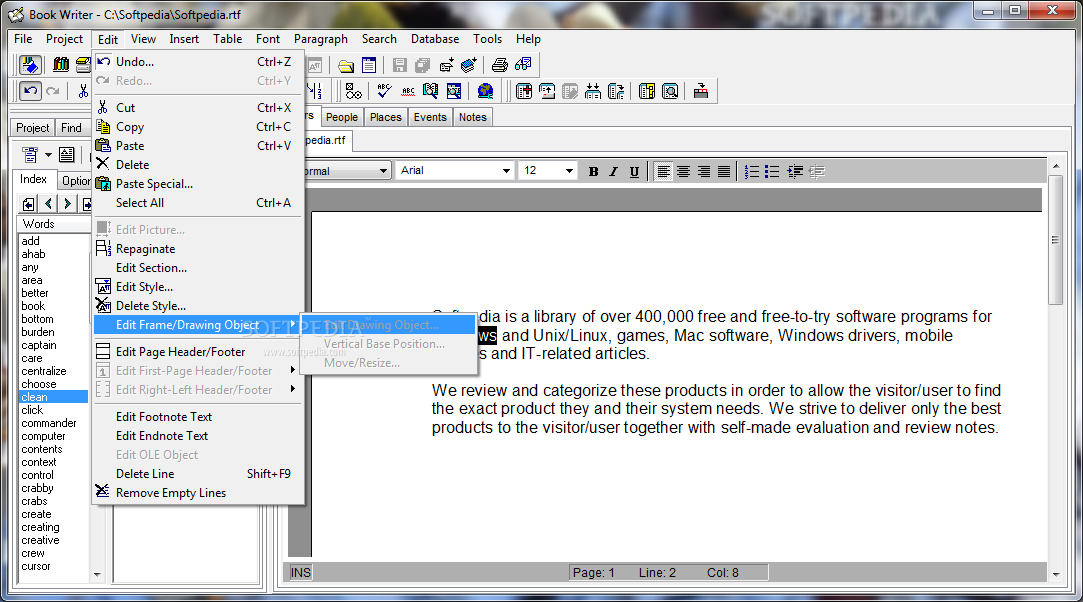Switch to the Notes tab

click(472, 117)
